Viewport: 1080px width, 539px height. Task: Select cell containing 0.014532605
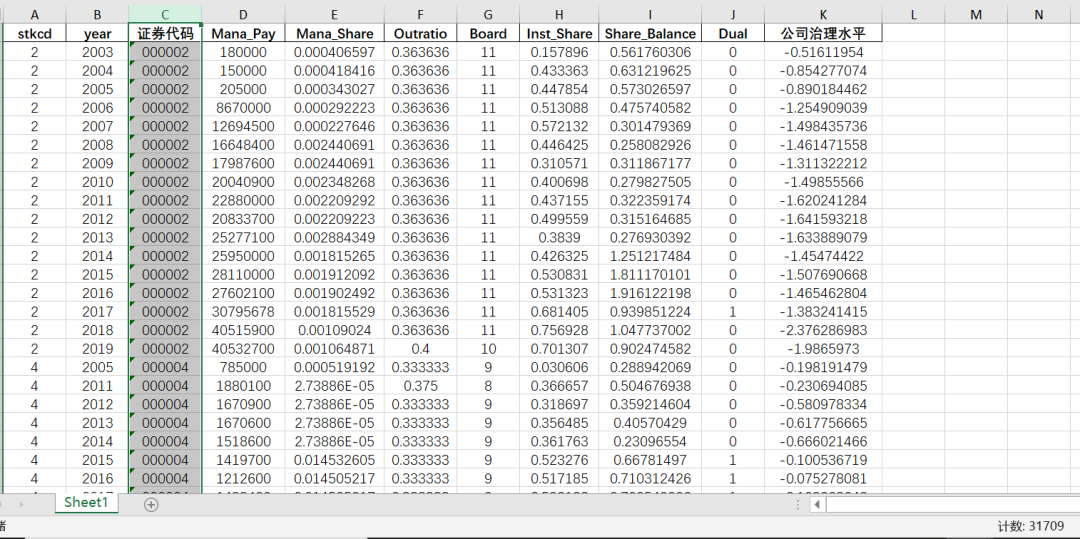point(334,460)
